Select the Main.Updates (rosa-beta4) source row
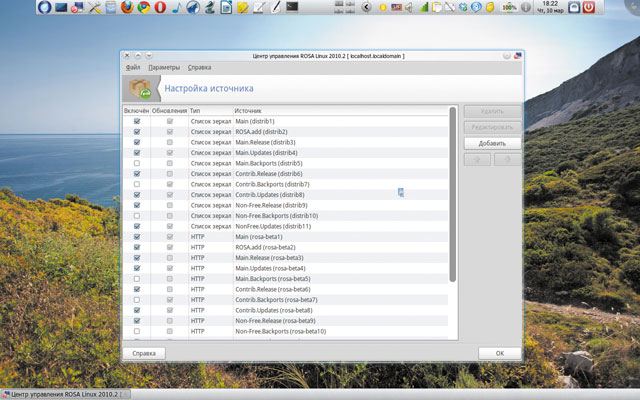The image size is (640, 400). coord(285,268)
